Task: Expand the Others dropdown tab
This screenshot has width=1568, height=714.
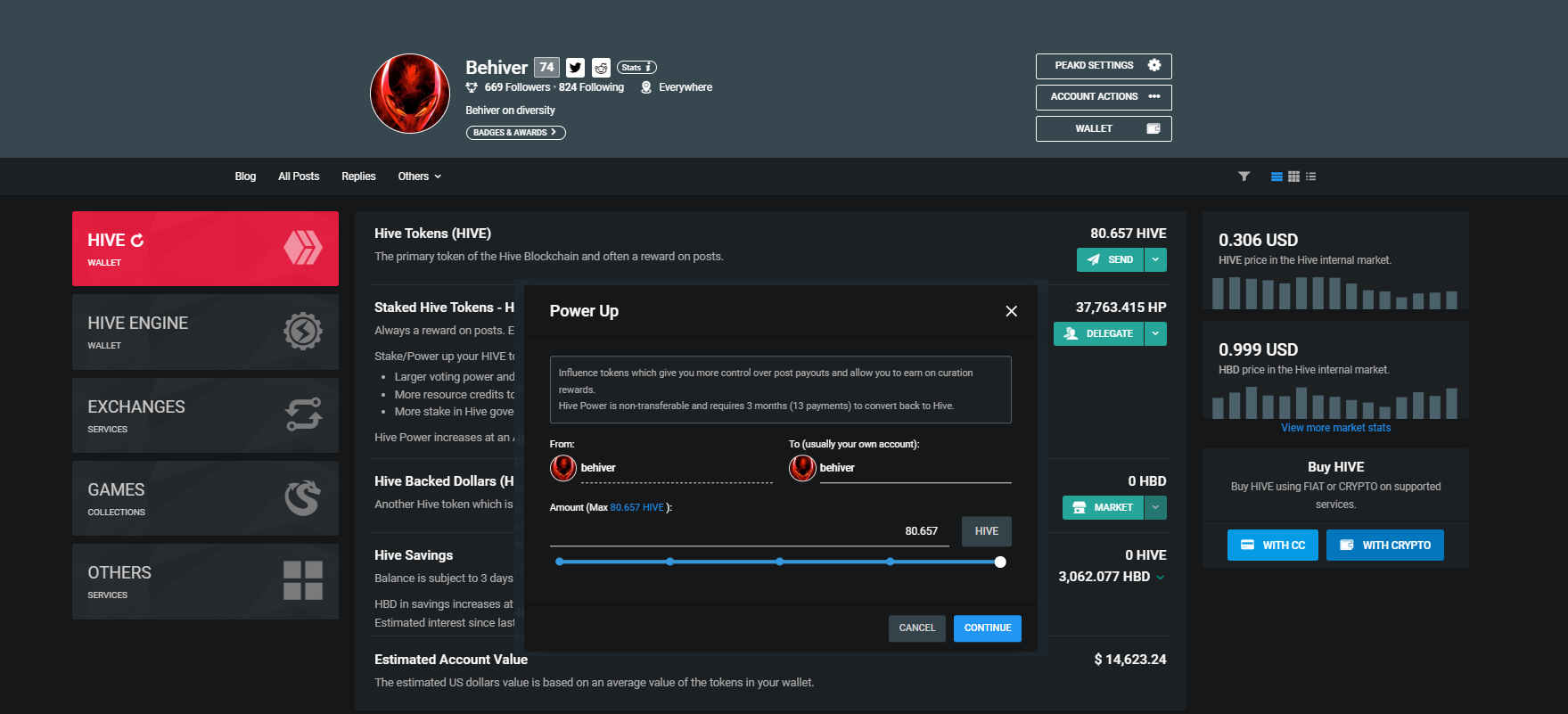Action: (419, 176)
